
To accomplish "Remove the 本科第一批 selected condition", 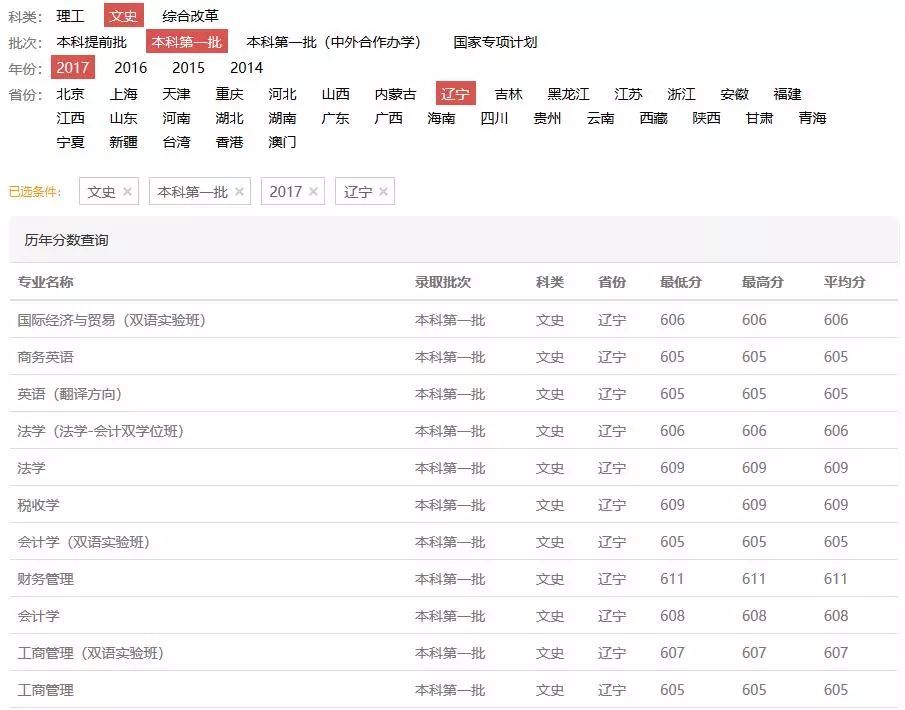I will pyautogui.click(x=239, y=192).
